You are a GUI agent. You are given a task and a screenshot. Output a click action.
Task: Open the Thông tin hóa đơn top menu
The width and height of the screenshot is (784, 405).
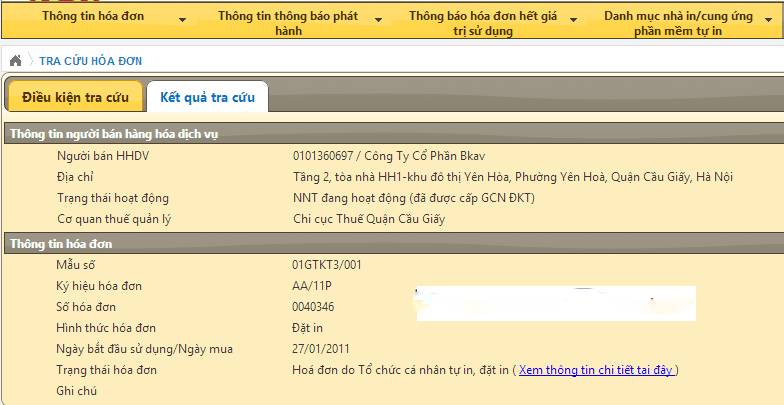[x=91, y=17]
